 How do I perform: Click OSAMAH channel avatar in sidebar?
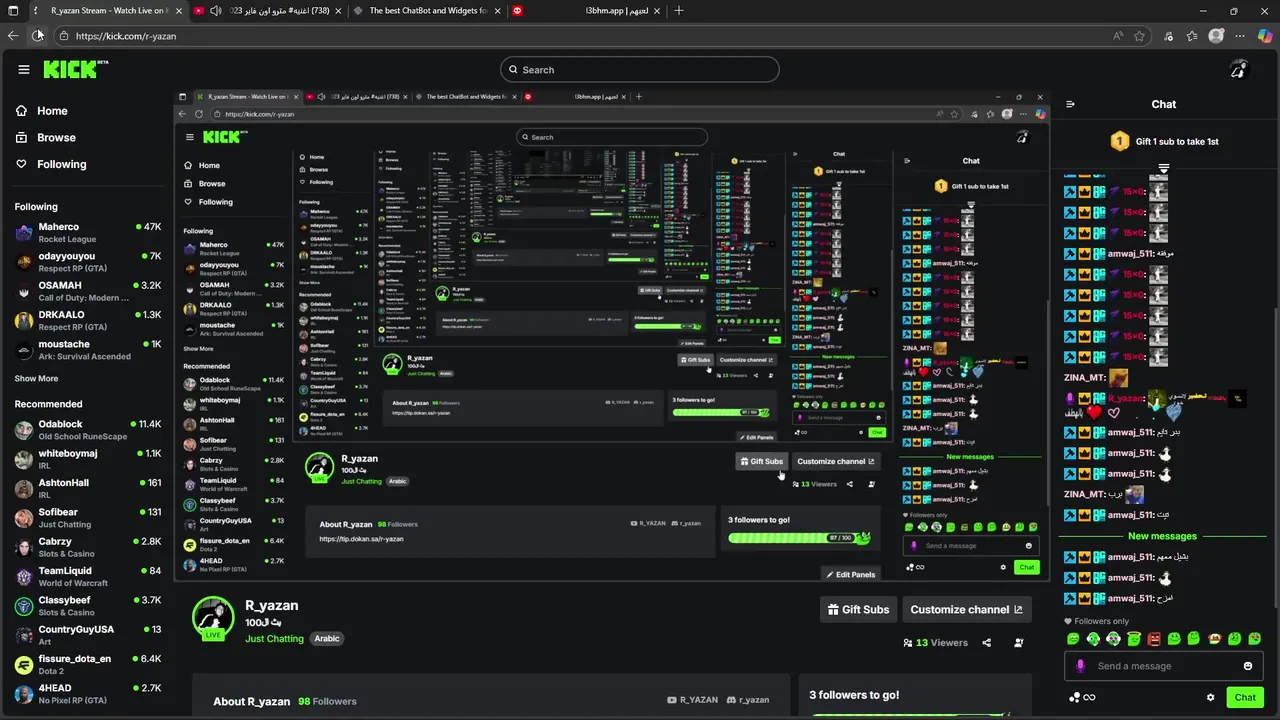(x=24, y=291)
